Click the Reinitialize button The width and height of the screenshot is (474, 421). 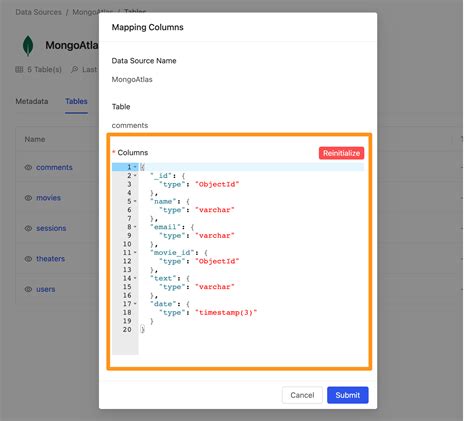(341, 153)
